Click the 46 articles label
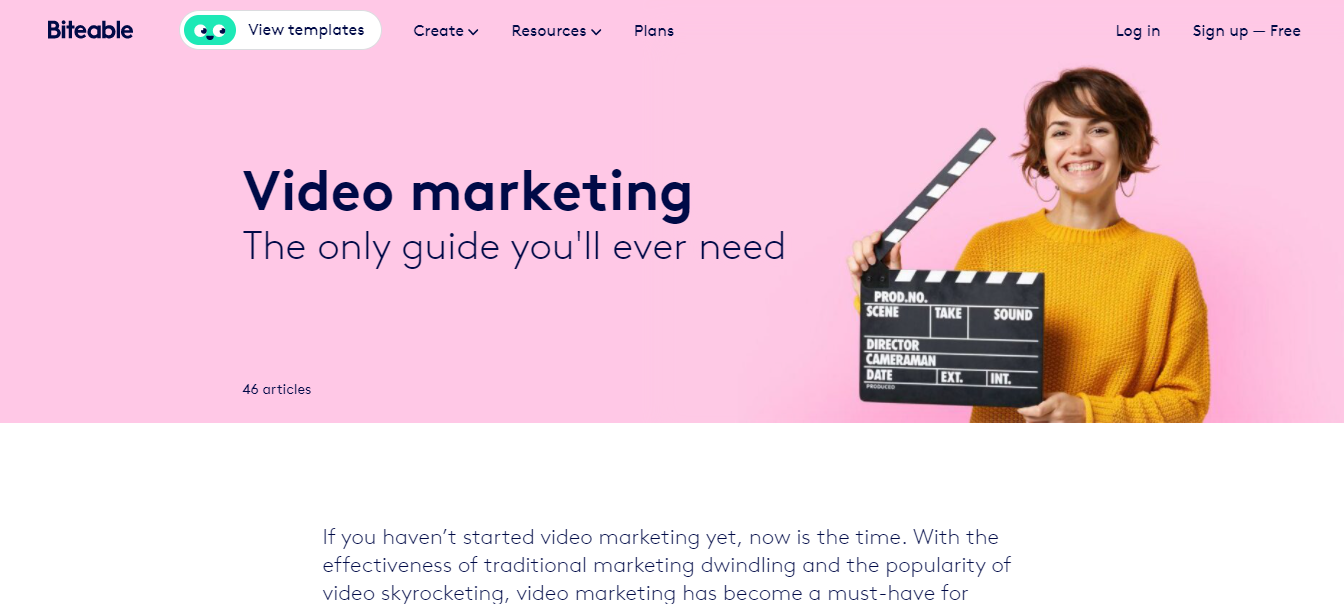 (x=277, y=389)
